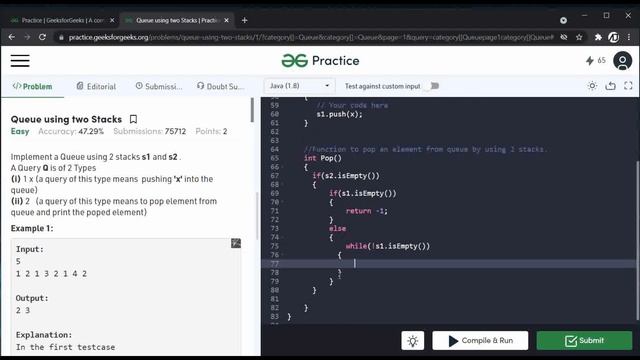Switch to the Editorial tab

click(x=96, y=86)
